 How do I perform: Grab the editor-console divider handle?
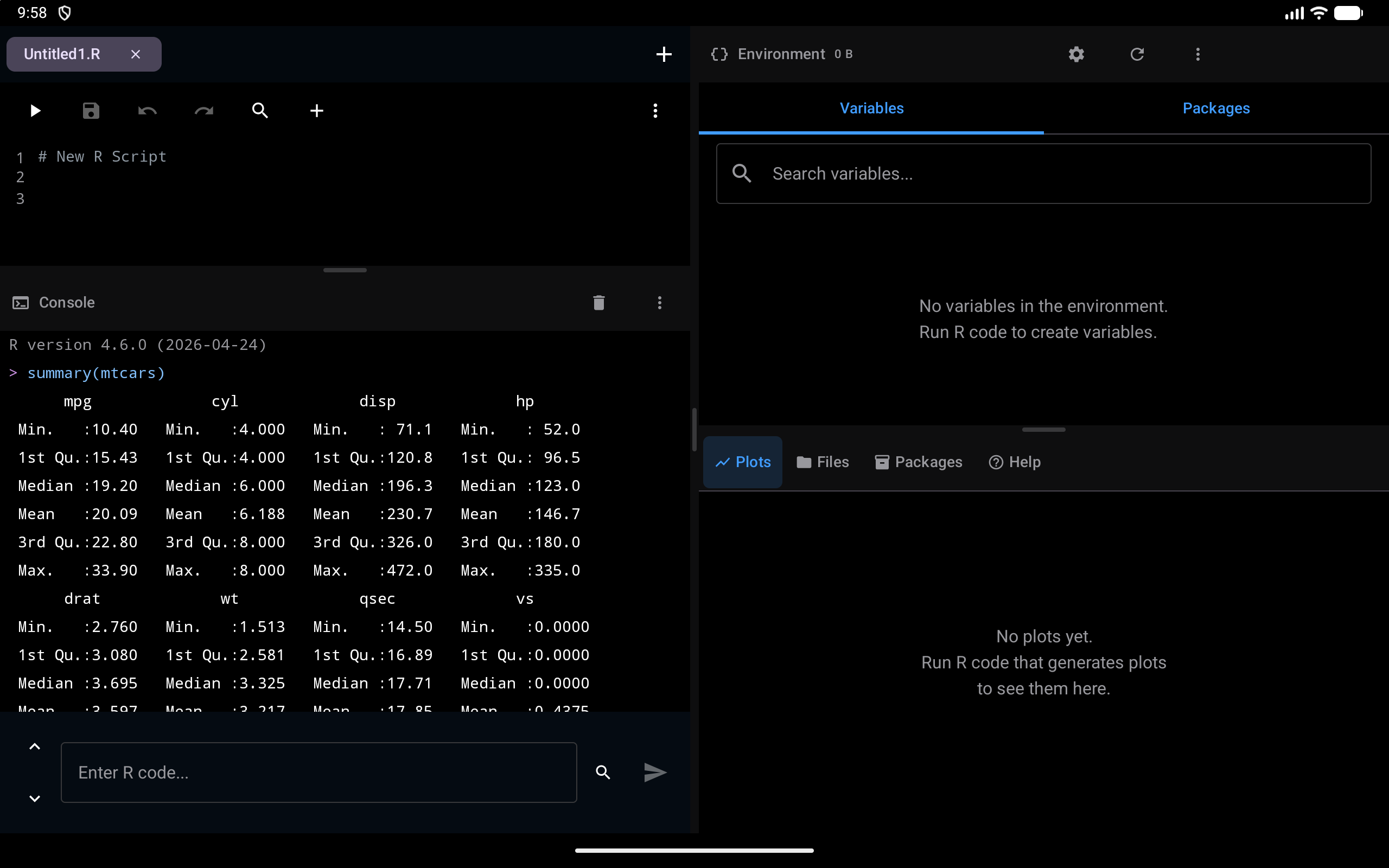click(x=345, y=270)
